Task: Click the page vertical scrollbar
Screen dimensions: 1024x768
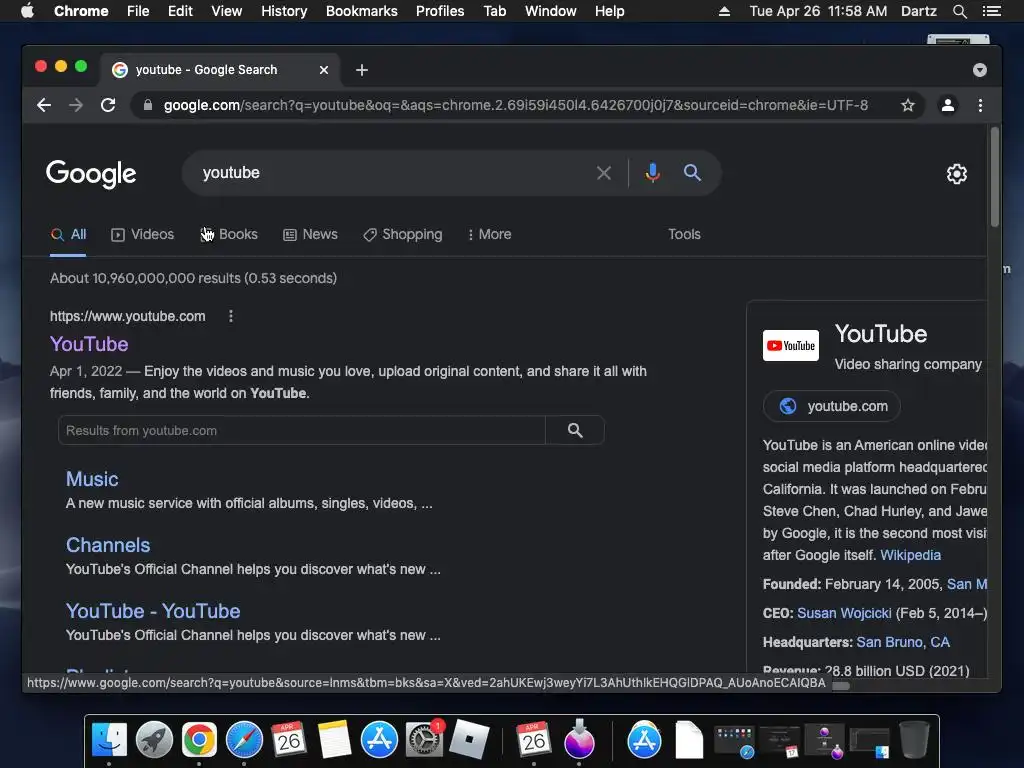Action: 994,178
